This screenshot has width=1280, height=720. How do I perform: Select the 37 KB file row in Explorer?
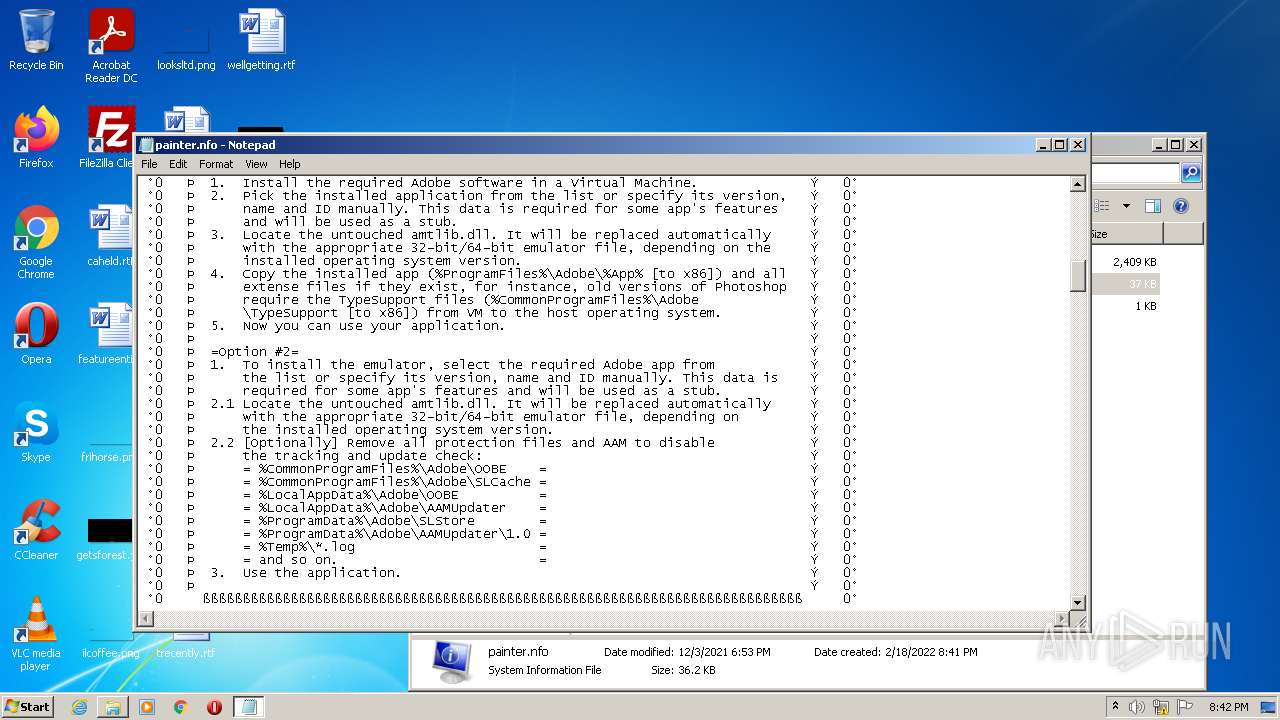[1126, 284]
